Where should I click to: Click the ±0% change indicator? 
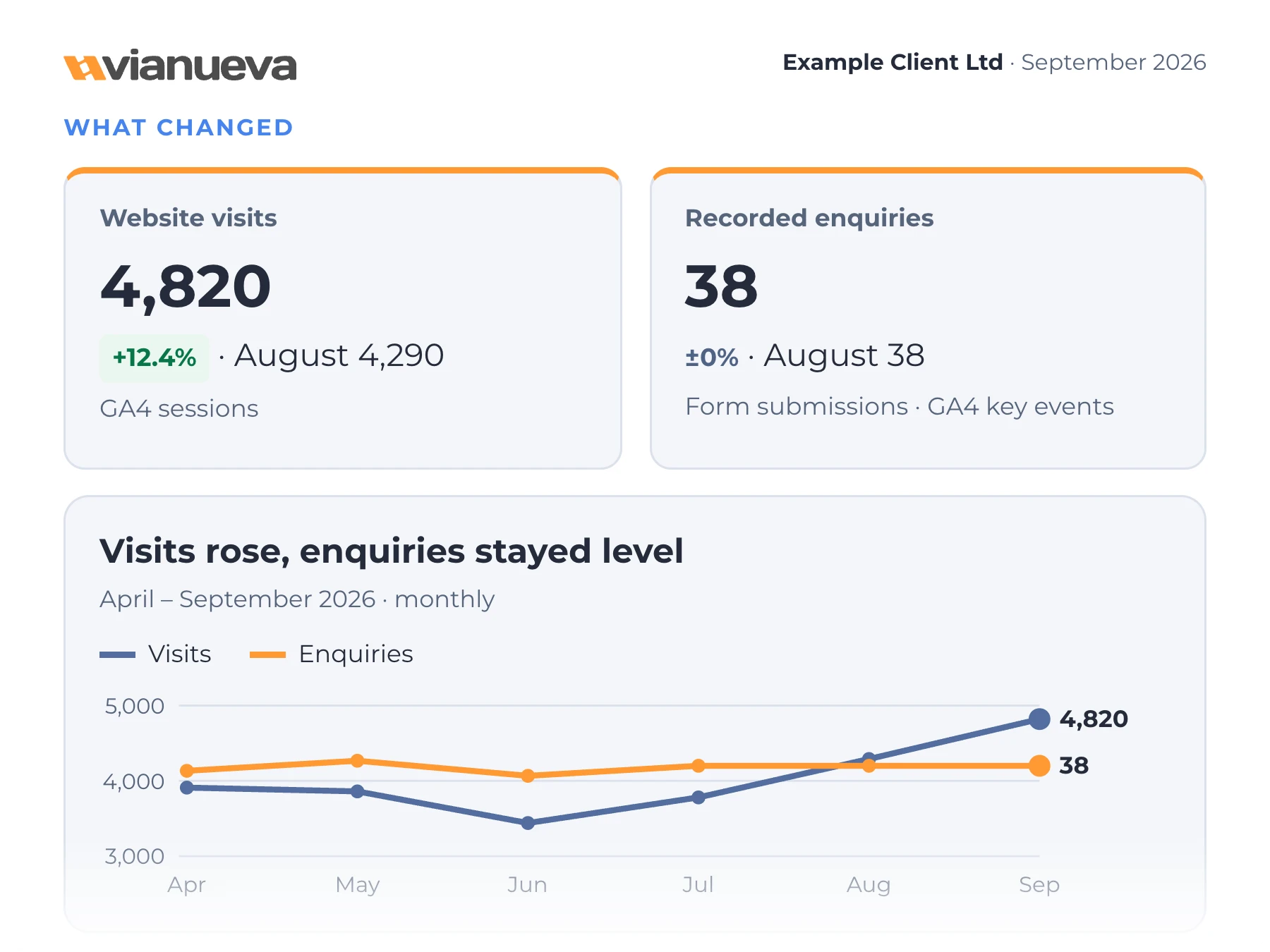712,357
